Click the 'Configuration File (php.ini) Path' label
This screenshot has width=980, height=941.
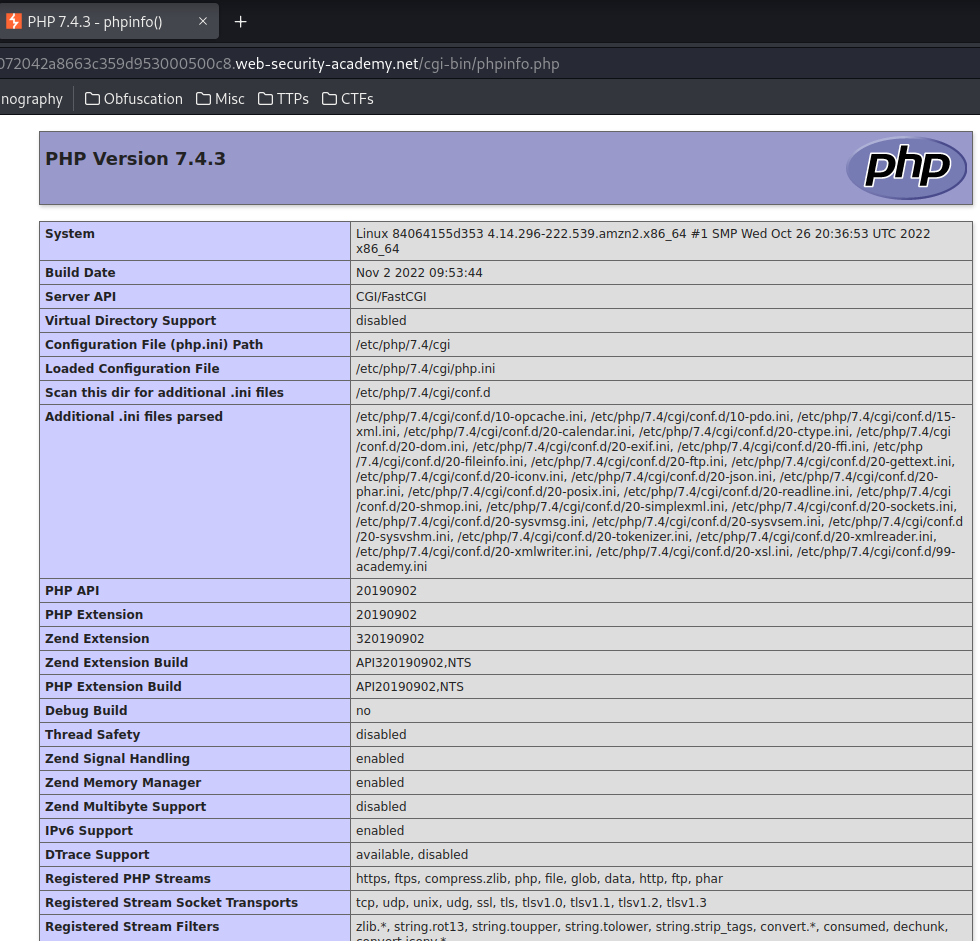coord(154,345)
